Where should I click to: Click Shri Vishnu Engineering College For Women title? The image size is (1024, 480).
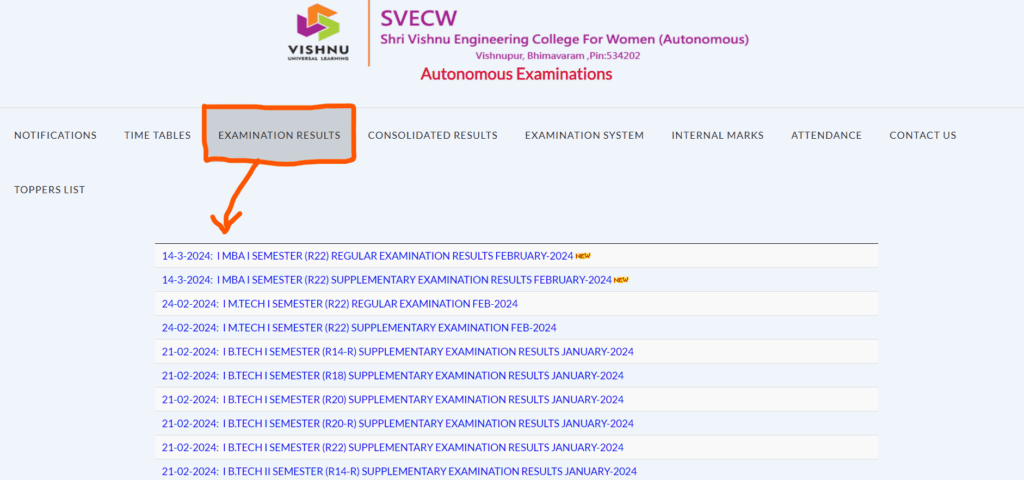pyautogui.click(x=565, y=40)
